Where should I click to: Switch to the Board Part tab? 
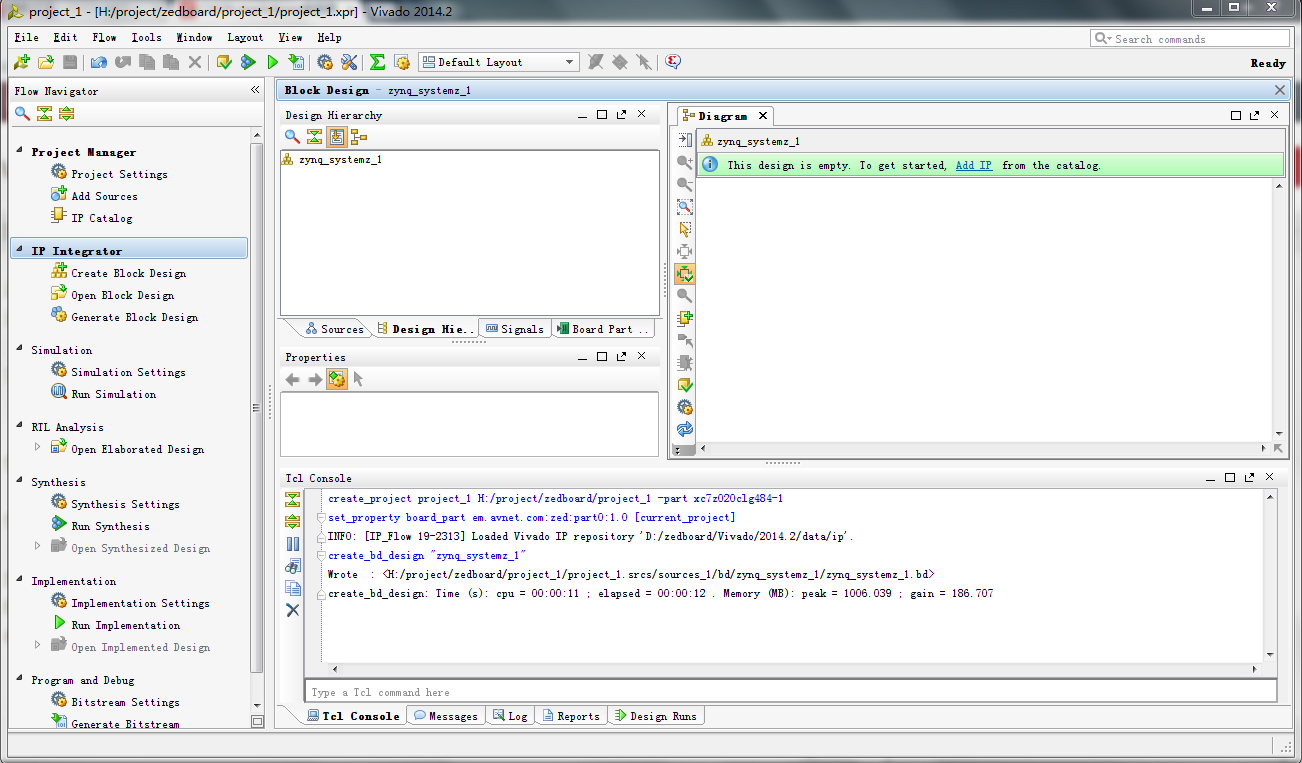pyautogui.click(x=603, y=329)
